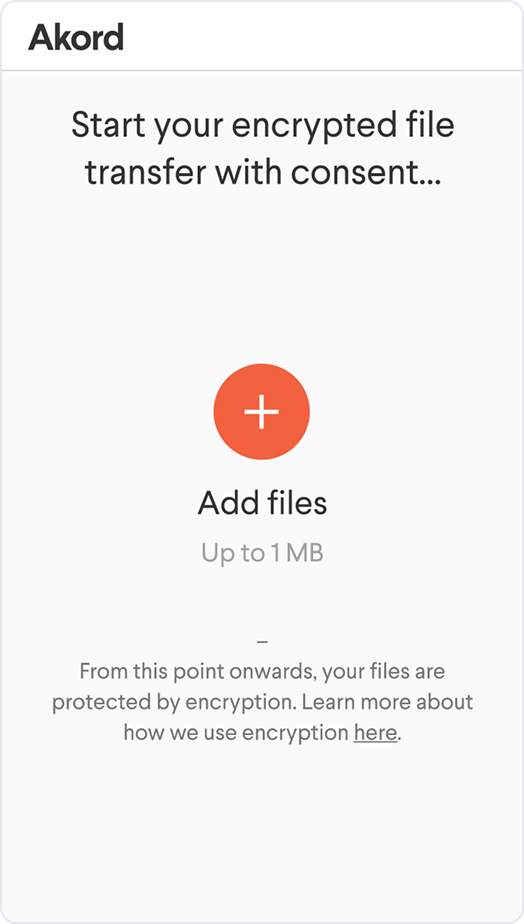
Task: Open the Akord logo in the header
Action: pyautogui.click(x=76, y=37)
